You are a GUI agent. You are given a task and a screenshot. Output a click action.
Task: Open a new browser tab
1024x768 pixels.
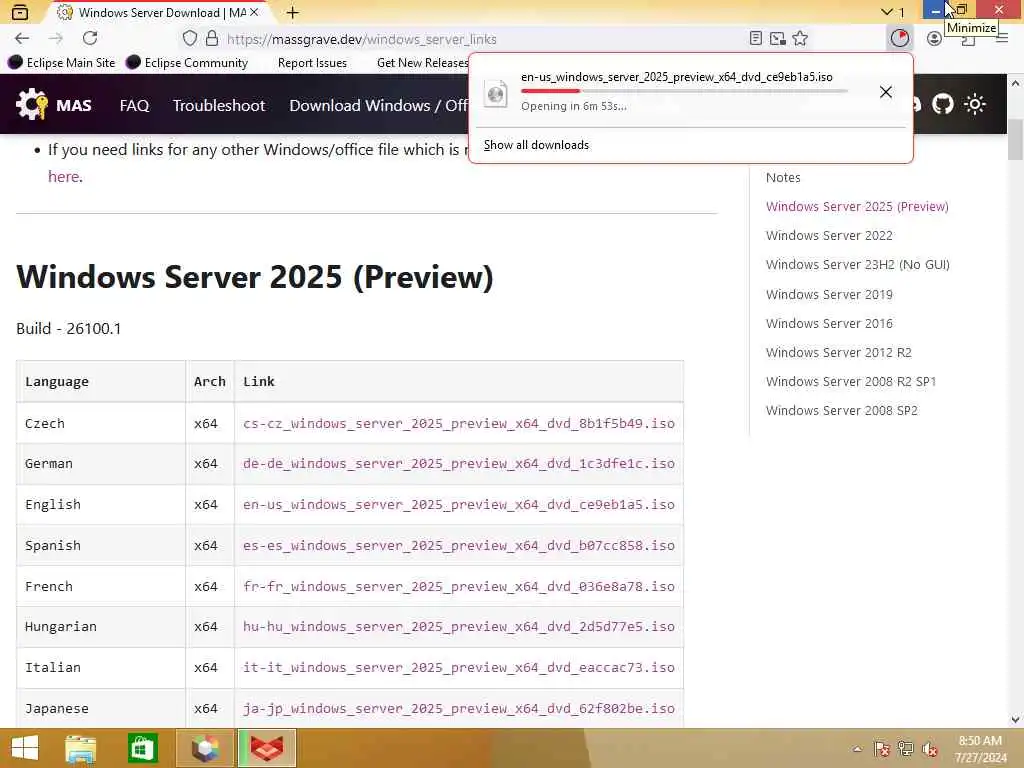[293, 12]
